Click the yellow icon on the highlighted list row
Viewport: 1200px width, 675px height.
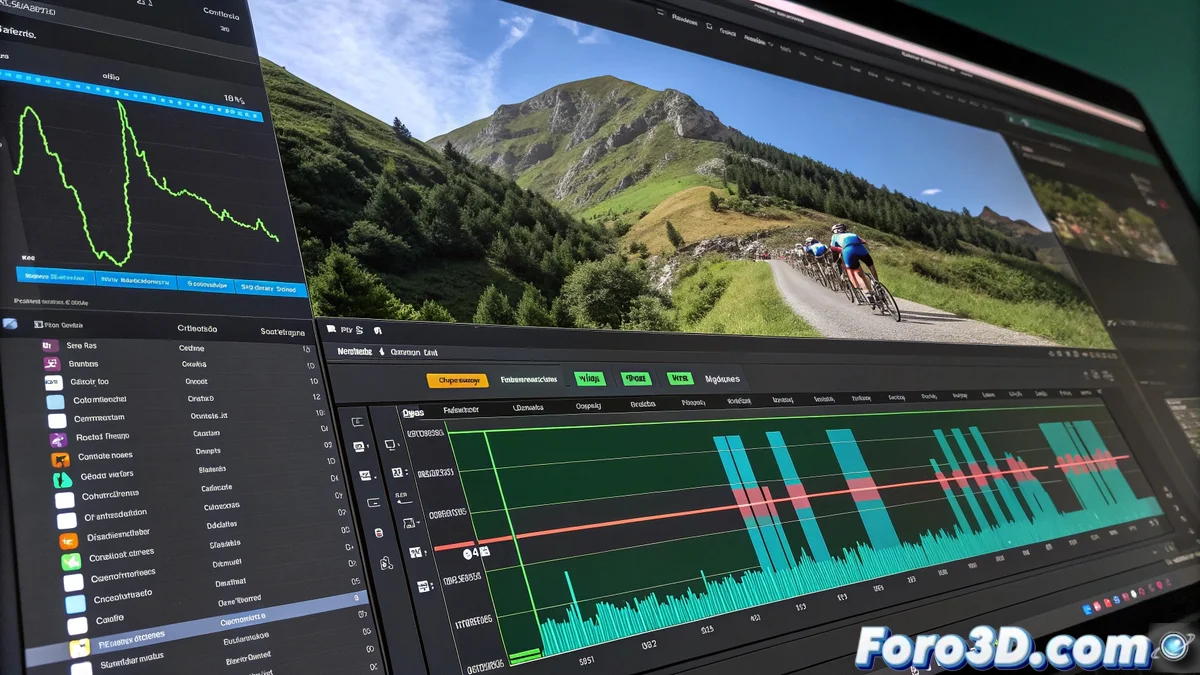click(80, 648)
